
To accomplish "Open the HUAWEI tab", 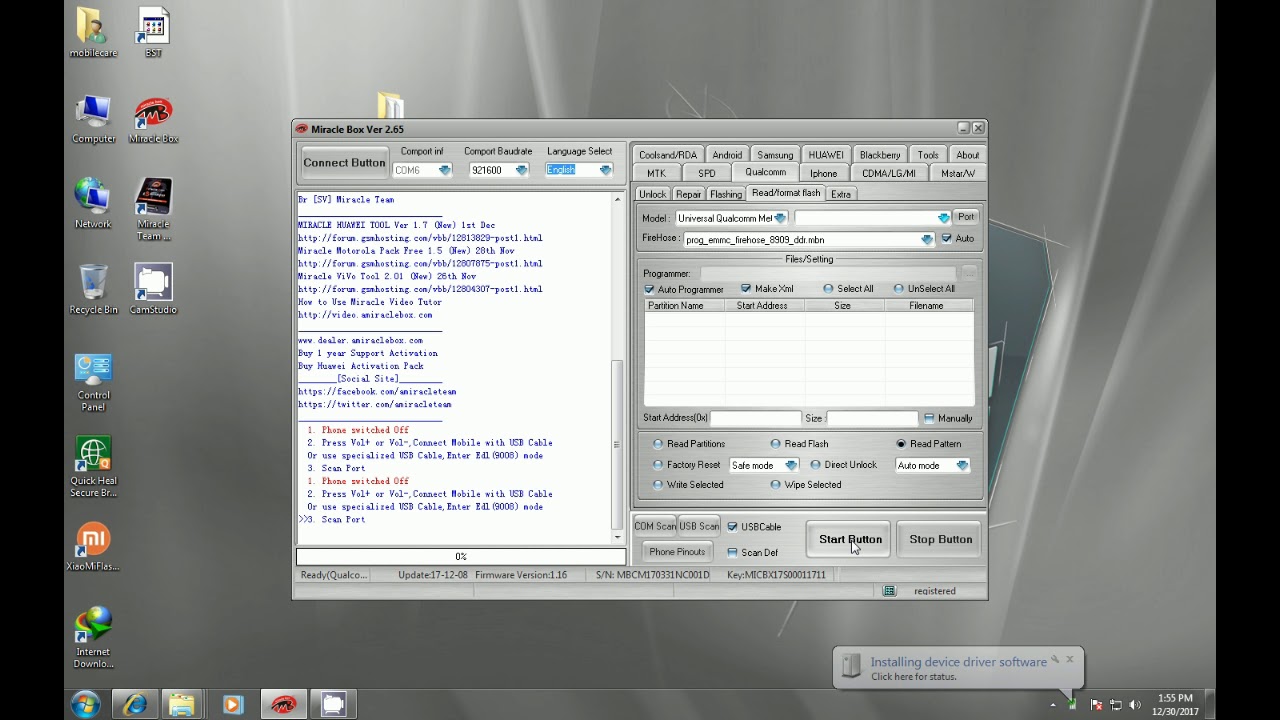I will click(826, 155).
